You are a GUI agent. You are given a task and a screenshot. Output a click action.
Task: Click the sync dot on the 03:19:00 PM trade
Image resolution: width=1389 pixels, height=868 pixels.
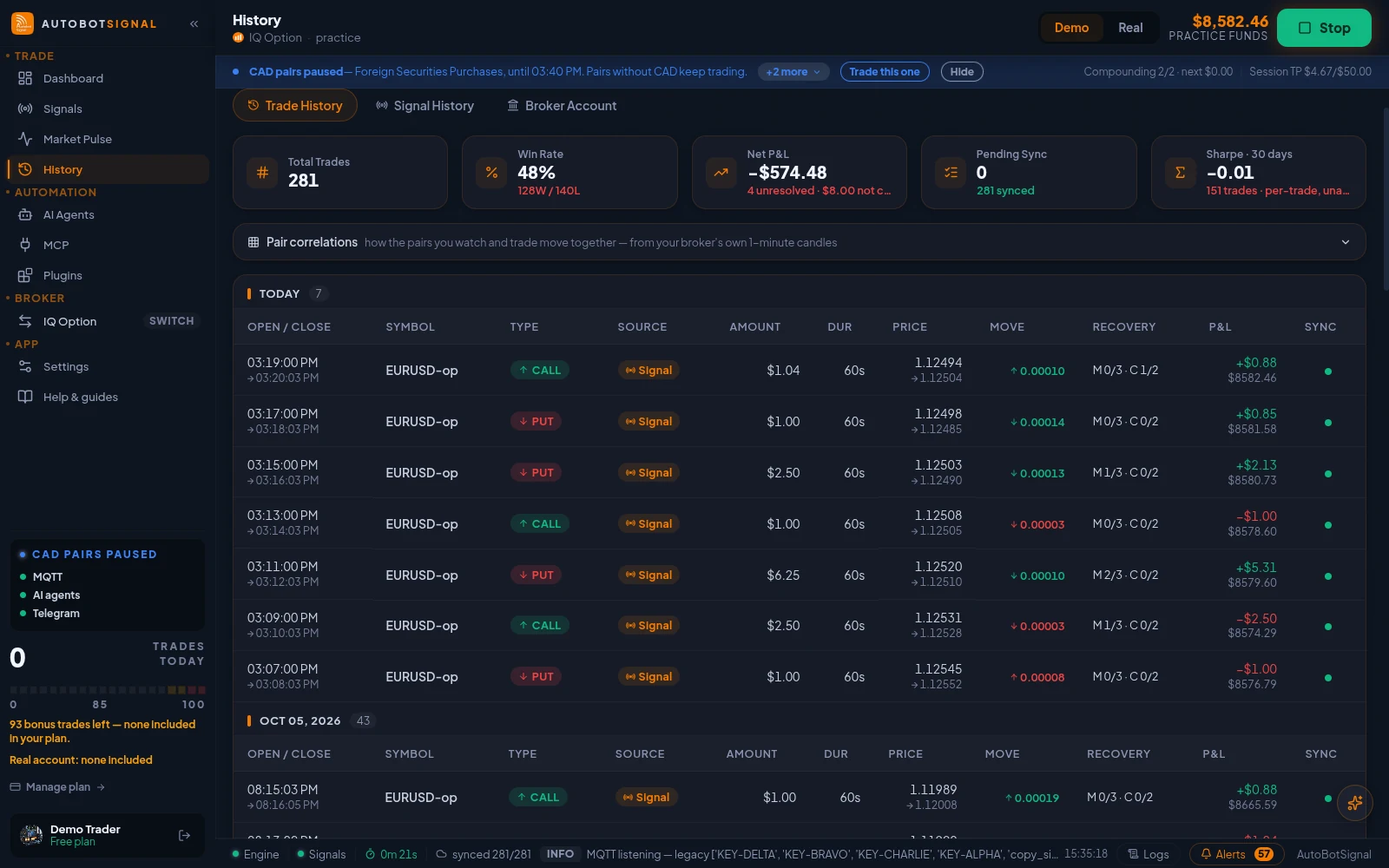pos(1328,372)
